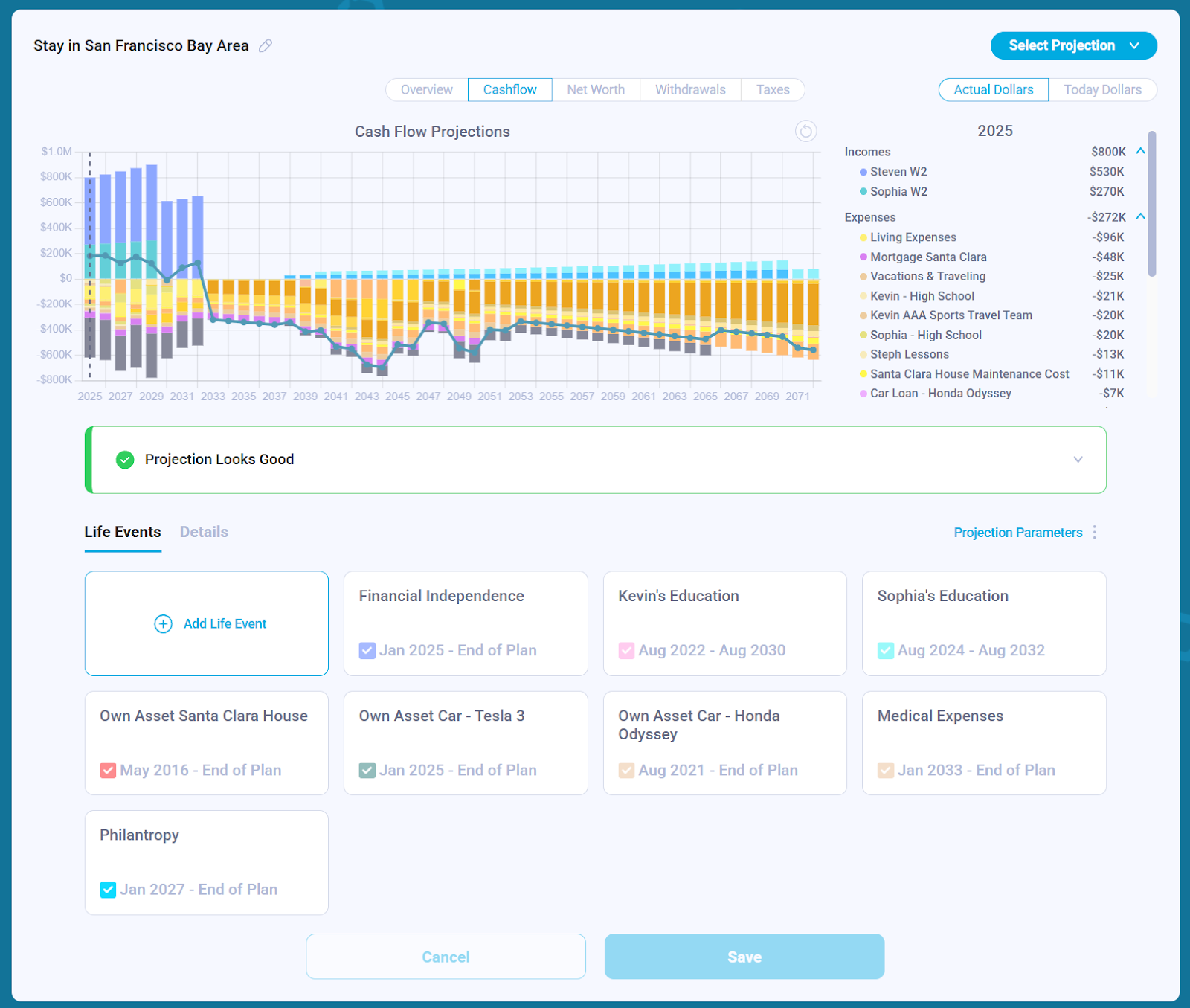Toggle the Own Asset Car - Tesla 3 checkbox
The height and width of the screenshot is (1008, 1190).
[x=367, y=771]
